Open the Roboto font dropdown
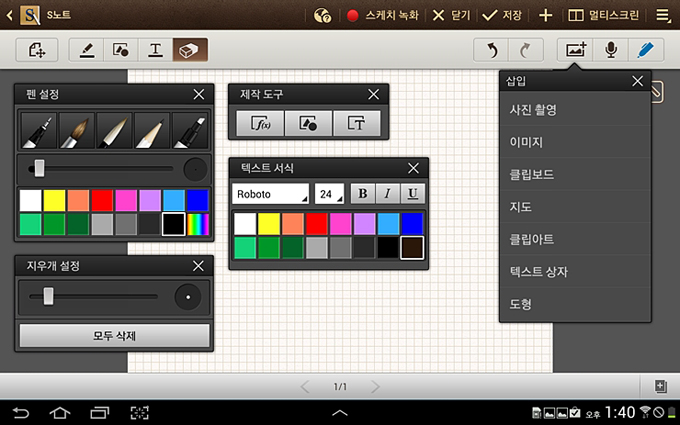The height and width of the screenshot is (425, 680). (271, 193)
